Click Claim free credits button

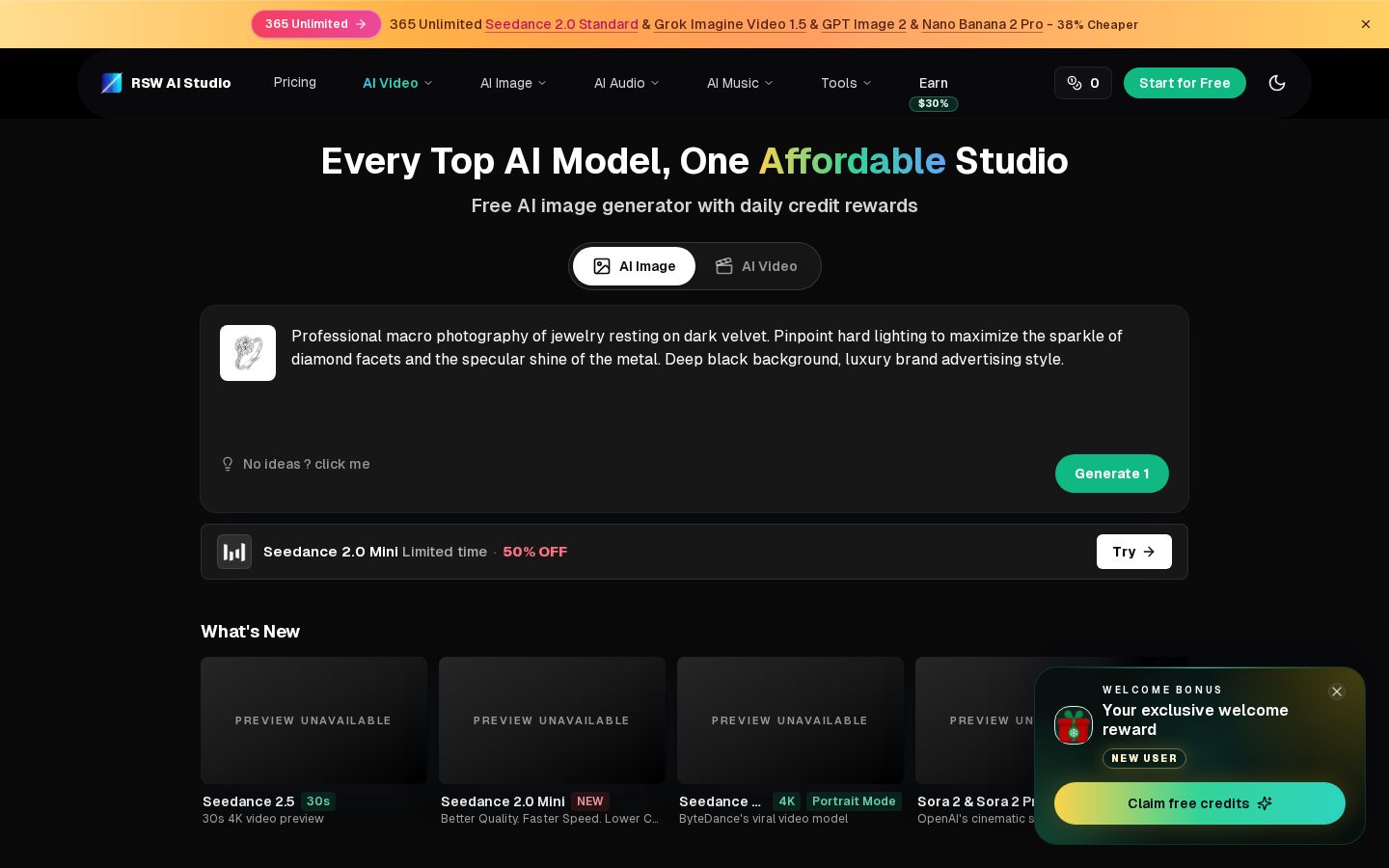point(1200,803)
